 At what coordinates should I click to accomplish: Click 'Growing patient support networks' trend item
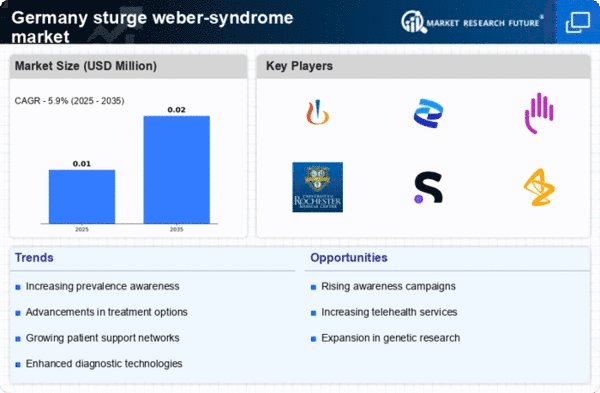click(102, 338)
